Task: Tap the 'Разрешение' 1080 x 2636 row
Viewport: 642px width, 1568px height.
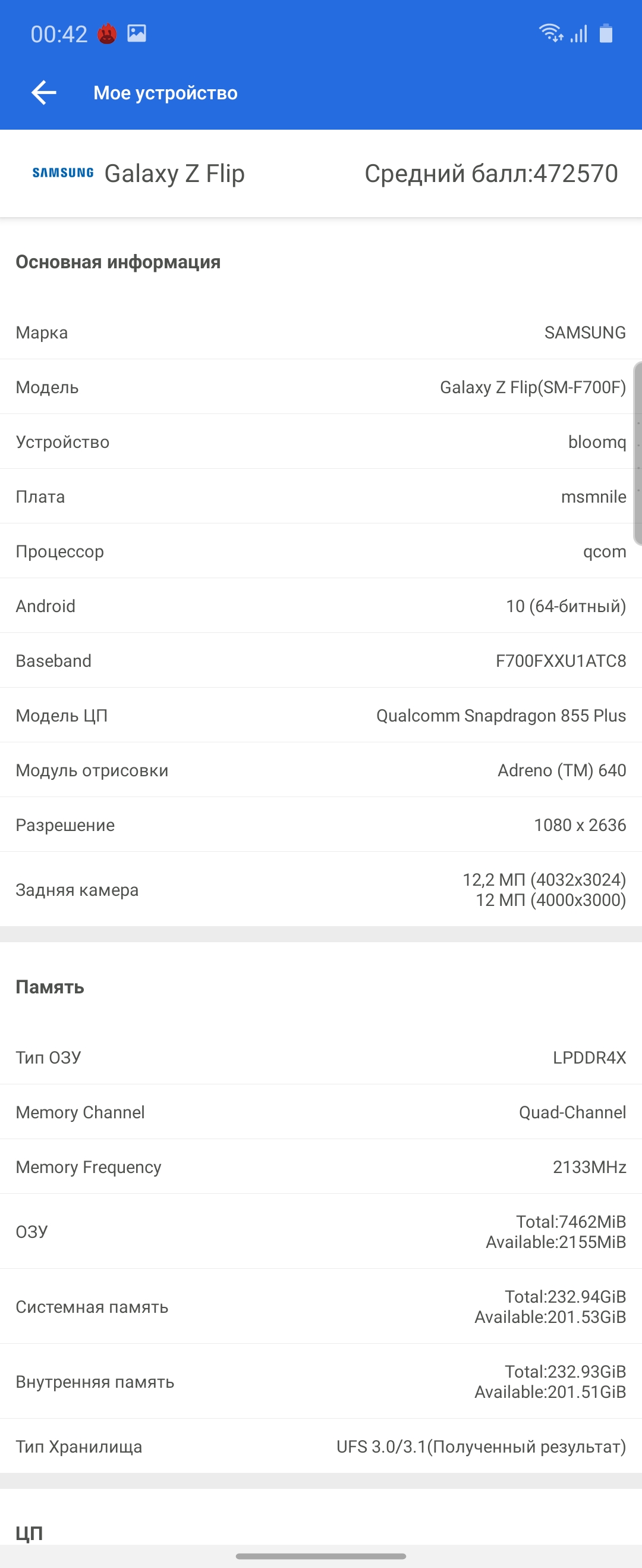Action: point(320,825)
